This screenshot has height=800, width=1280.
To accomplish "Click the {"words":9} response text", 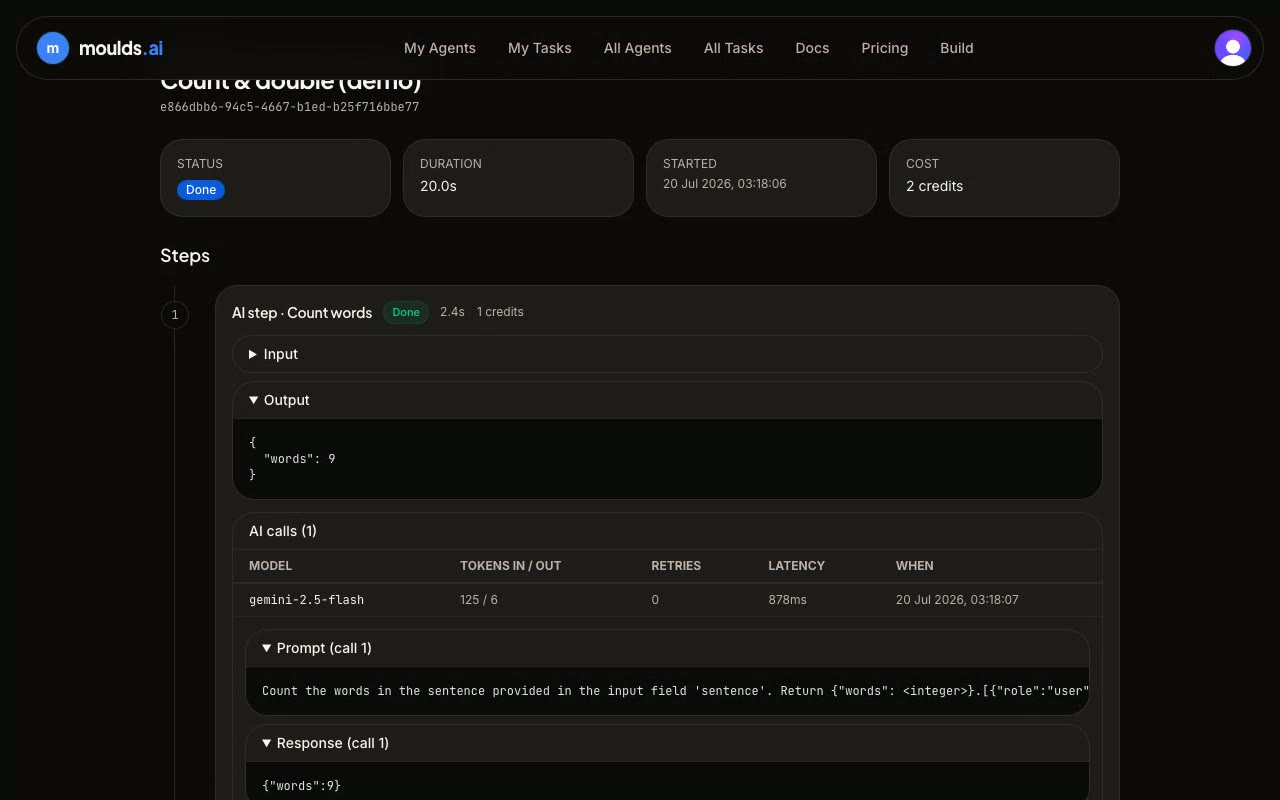I will (x=301, y=786).
